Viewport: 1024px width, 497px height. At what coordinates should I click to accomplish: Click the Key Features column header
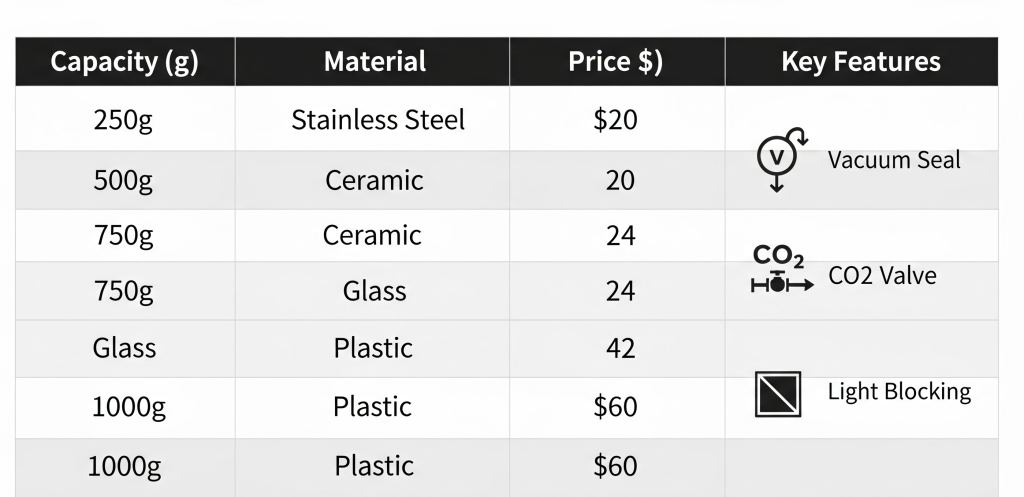pyautogui.click(x=860, y=62)
